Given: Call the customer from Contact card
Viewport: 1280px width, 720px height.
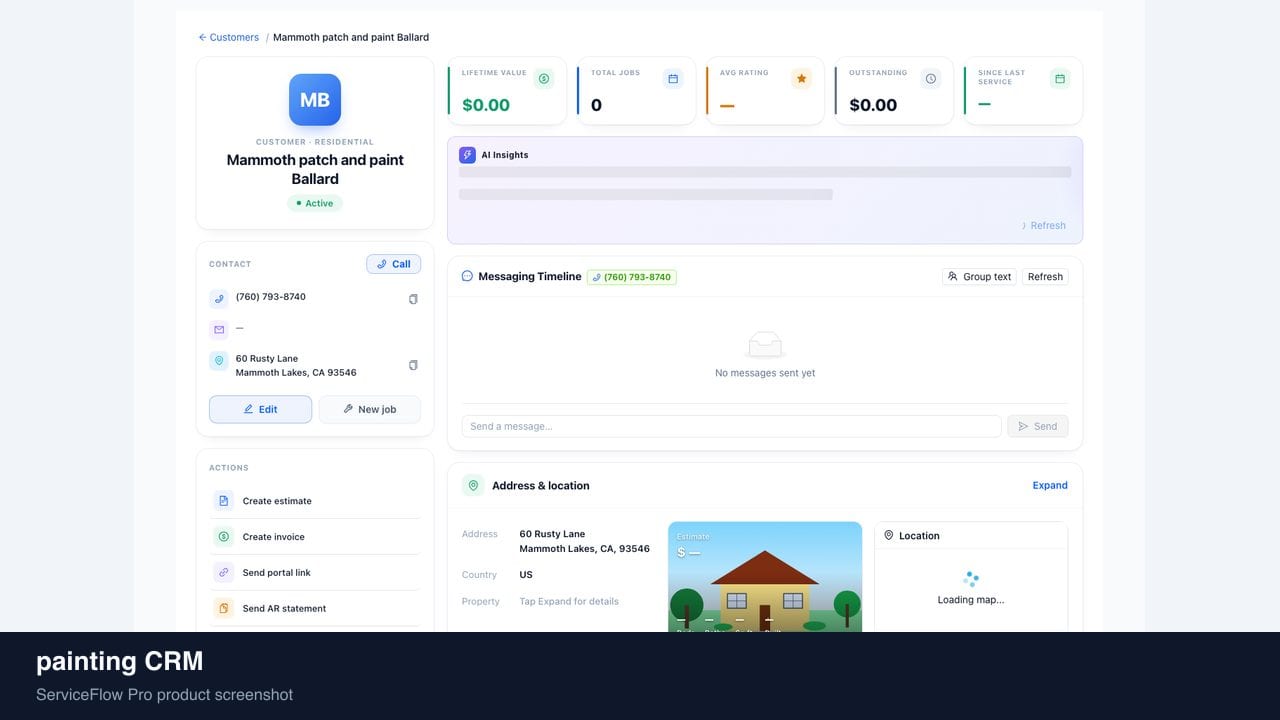Looking at the screenshot, I should point(393,264).
